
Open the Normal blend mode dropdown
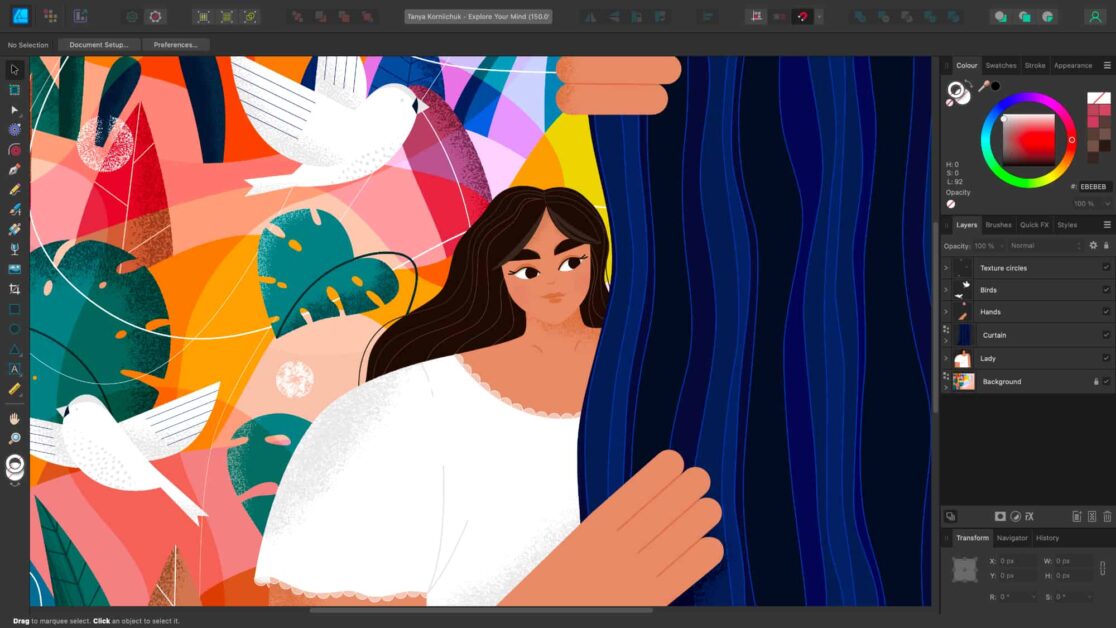(x=1043, y=245)
